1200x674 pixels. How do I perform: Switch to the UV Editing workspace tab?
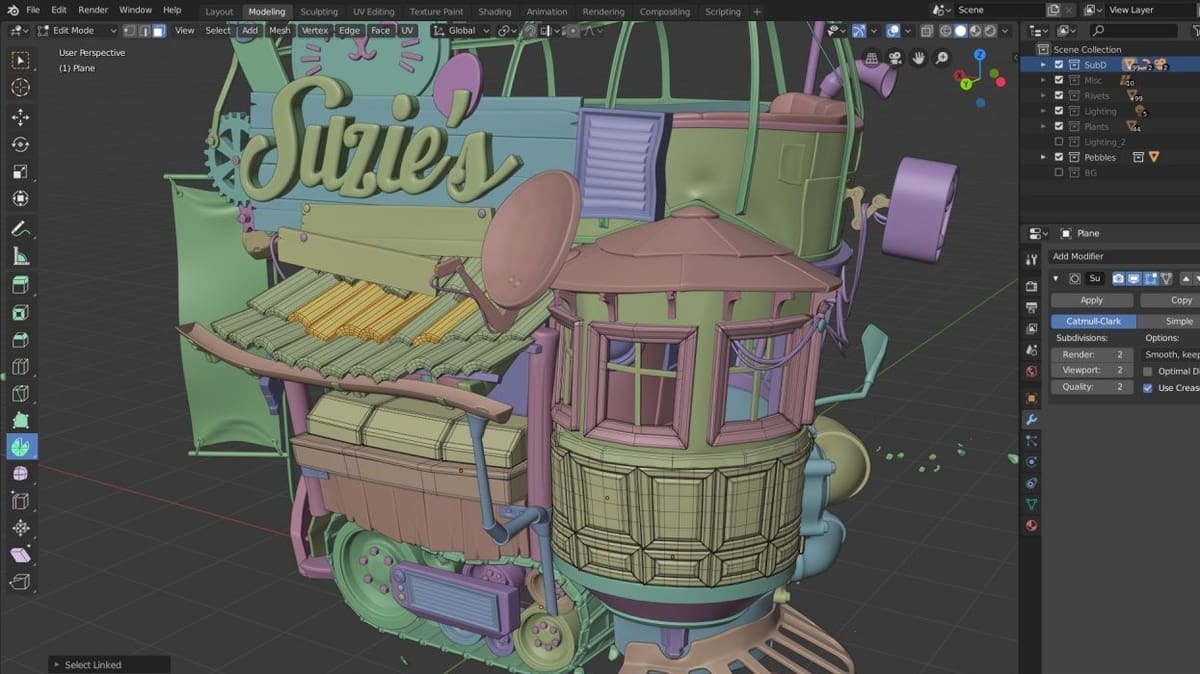click(x=374, y=11)
